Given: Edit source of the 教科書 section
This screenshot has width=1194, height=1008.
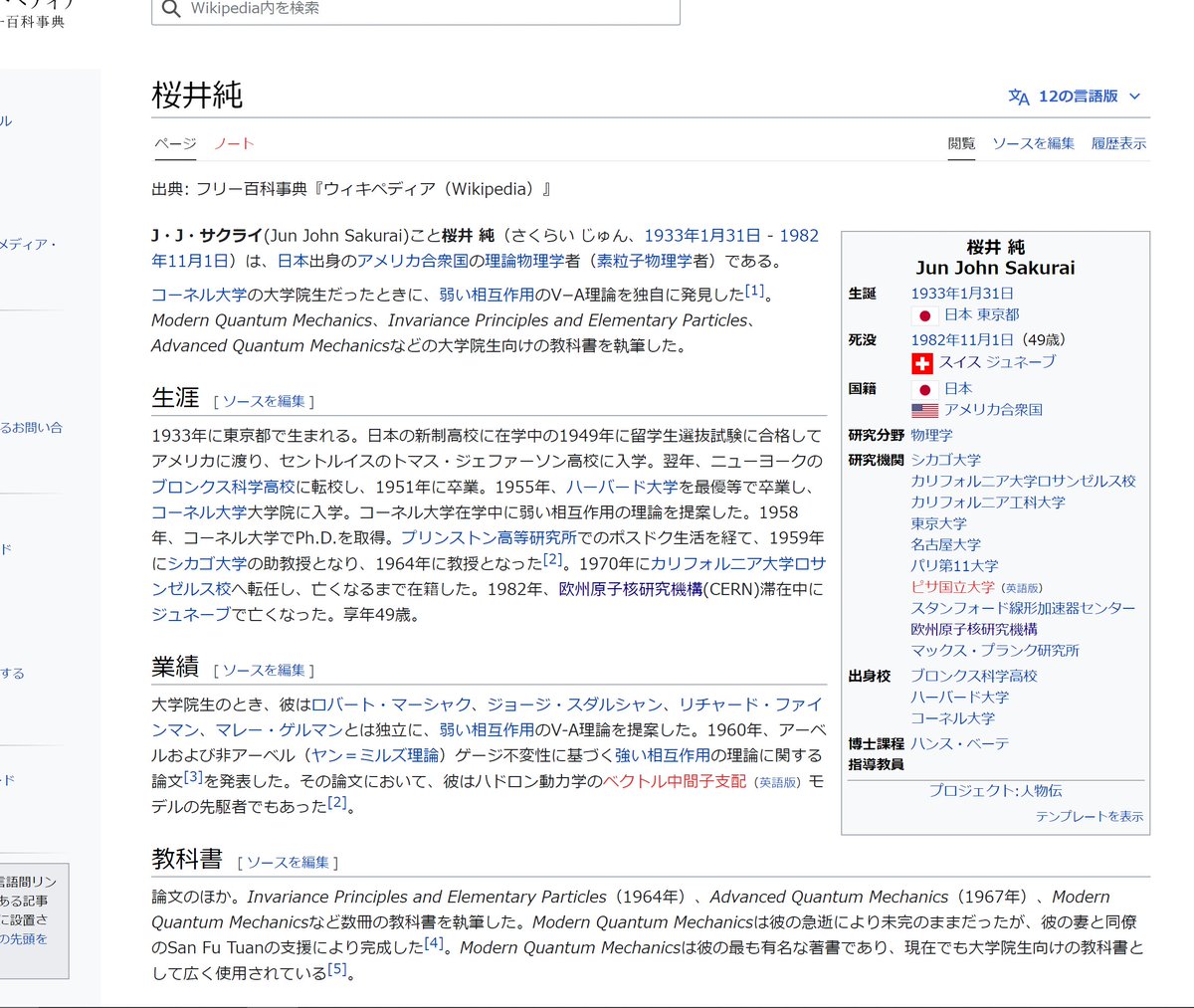Looking at the screenshot, I should point(288,863).
